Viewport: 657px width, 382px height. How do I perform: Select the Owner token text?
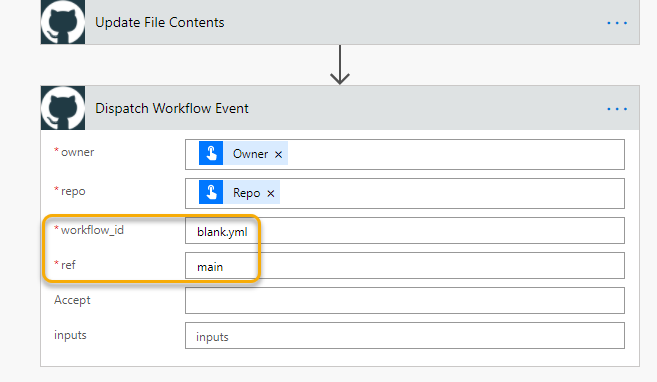[250, 154]
